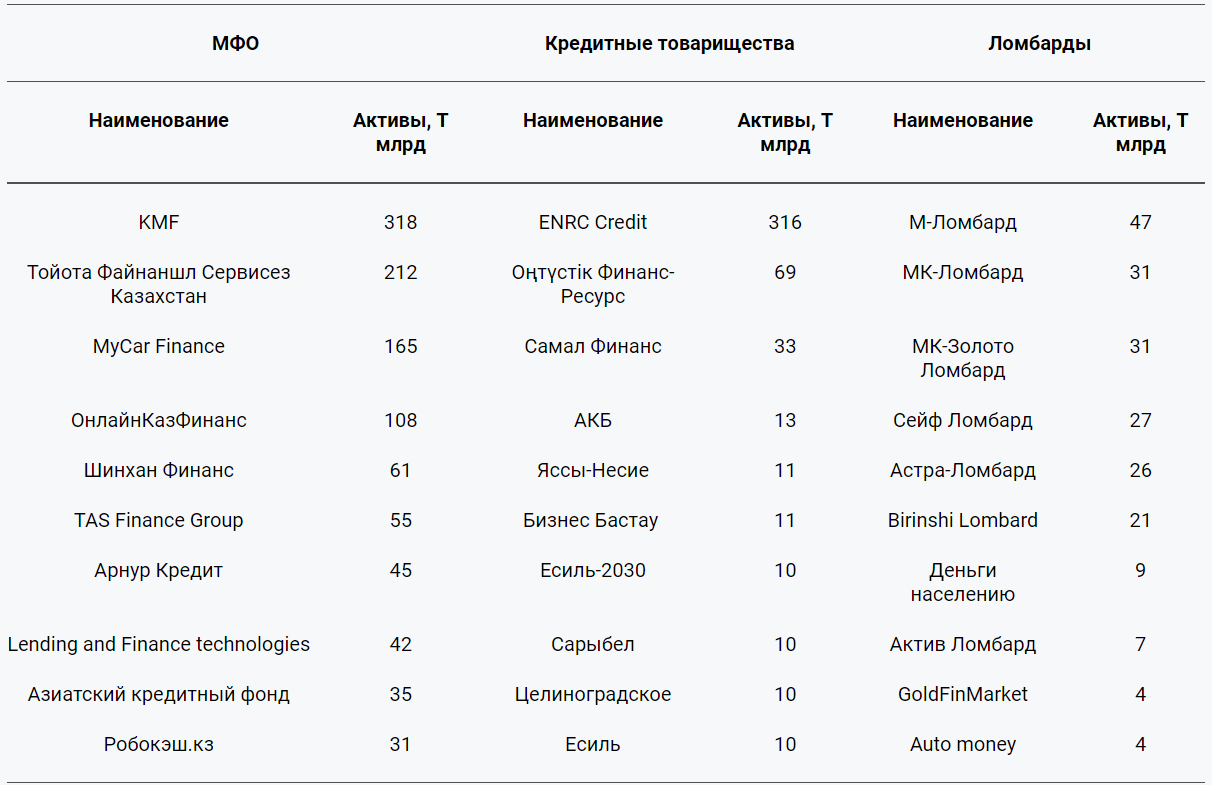Select the ОнлайнКазФинанс cell
Viewport: 1212px width, 785px height.
[x=159, y=420]
